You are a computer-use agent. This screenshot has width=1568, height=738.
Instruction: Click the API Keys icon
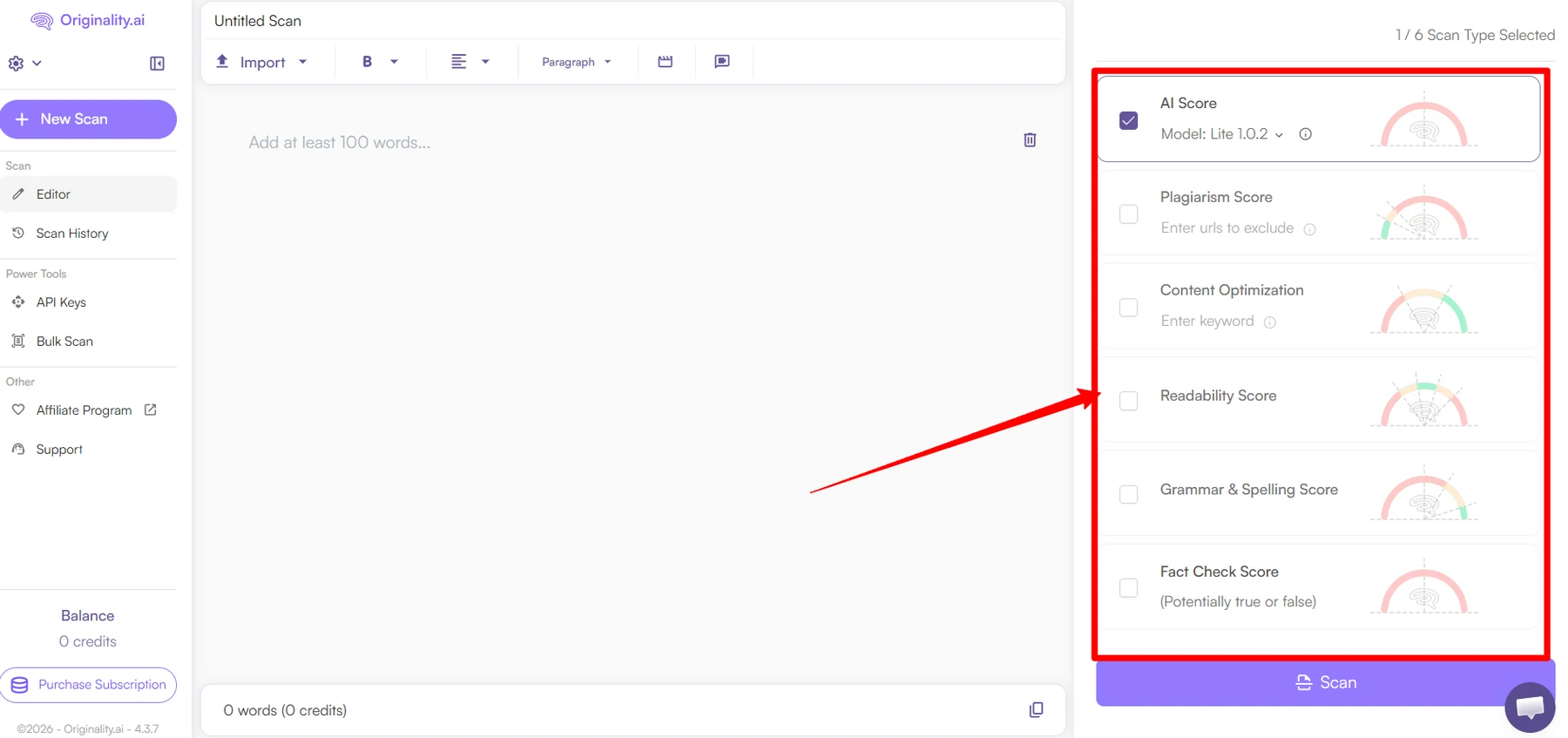click(18, 301)
